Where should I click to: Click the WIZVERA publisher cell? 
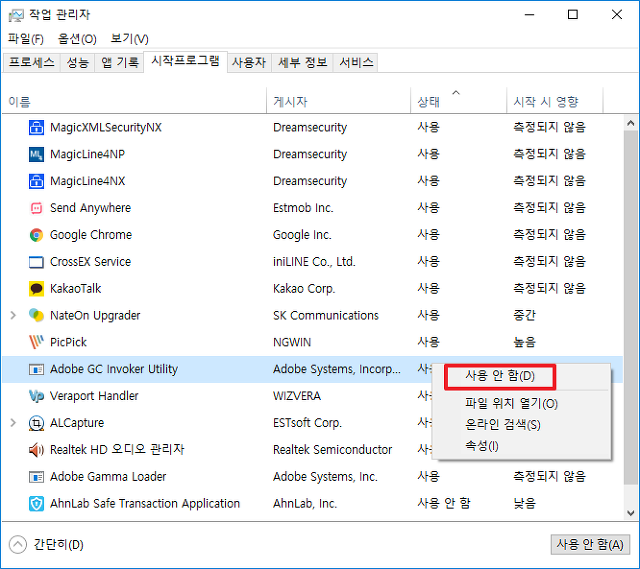pyautogui.click(x=297, y=396)
